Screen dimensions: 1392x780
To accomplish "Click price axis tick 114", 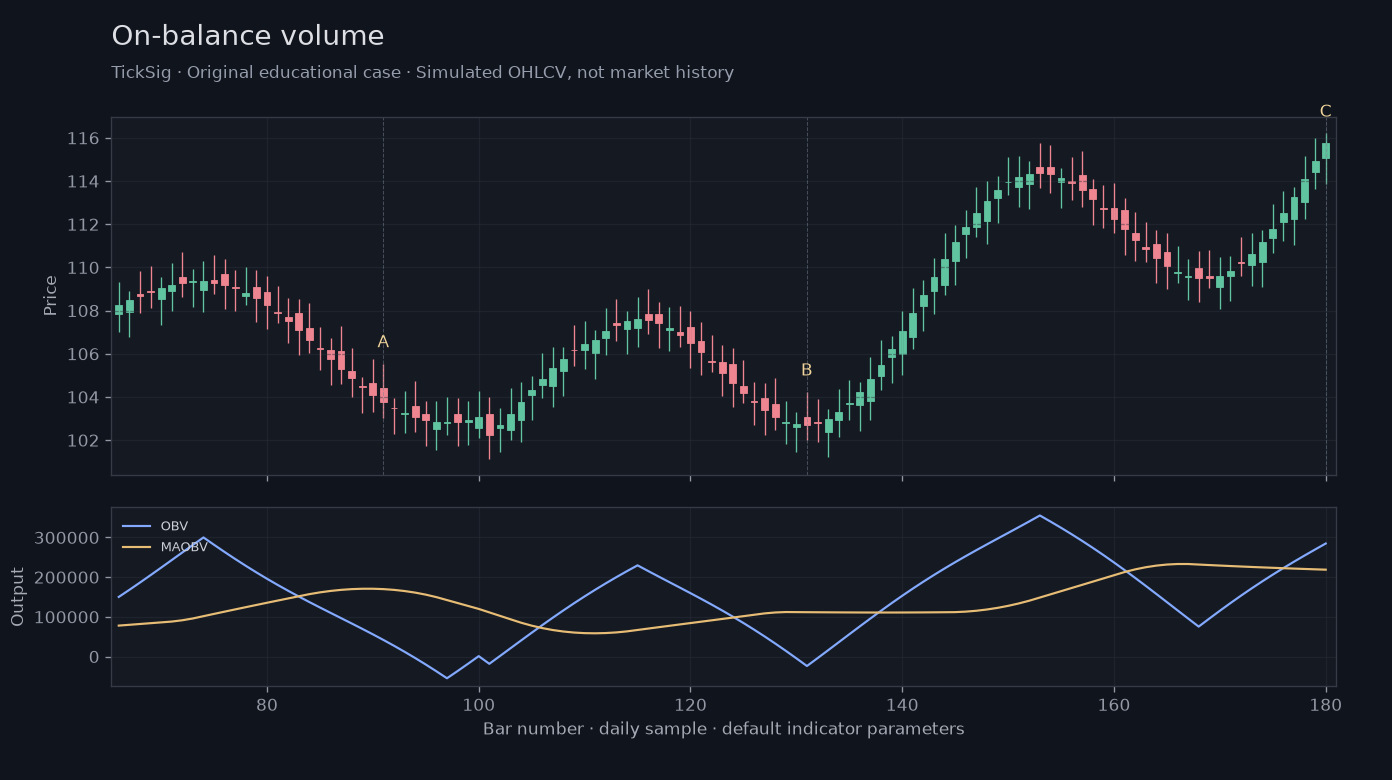I will click(82, 181).
